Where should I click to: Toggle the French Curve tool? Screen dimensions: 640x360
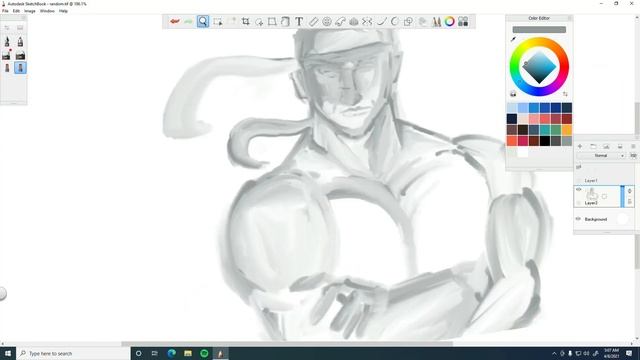(340, 22)
